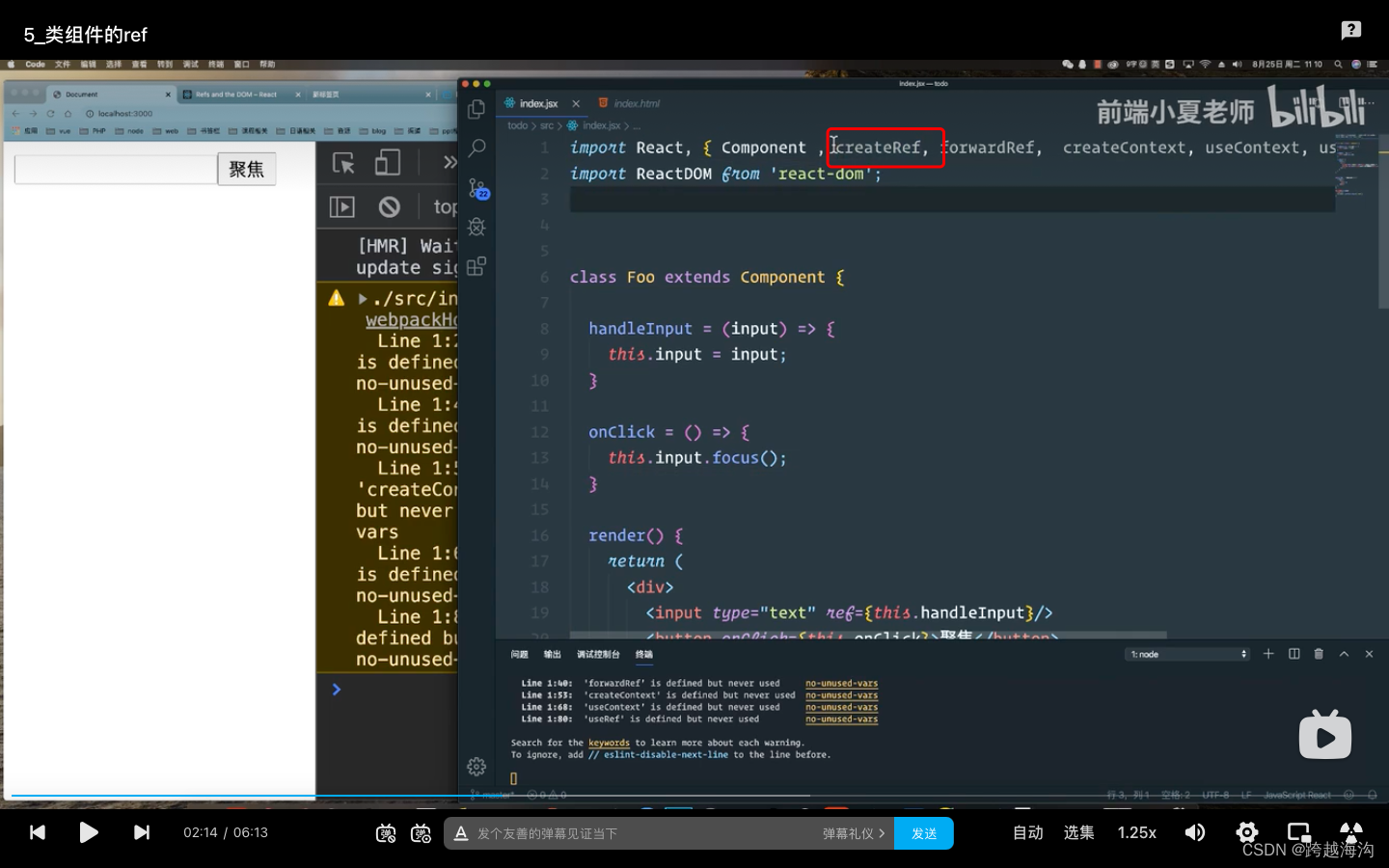Open the player settings gear
1389x868 pixels.
point(1247,832)
